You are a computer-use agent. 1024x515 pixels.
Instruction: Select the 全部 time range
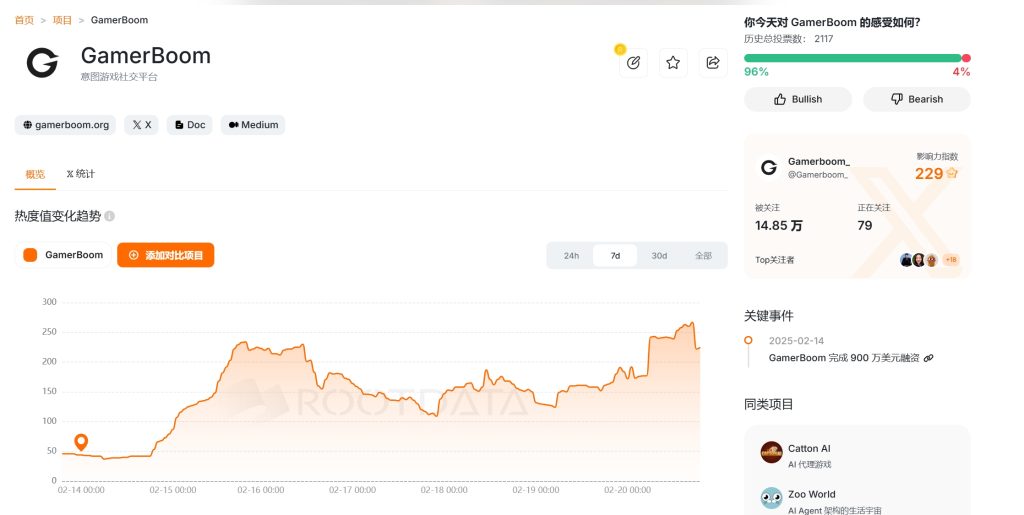(x=703, y=256)
